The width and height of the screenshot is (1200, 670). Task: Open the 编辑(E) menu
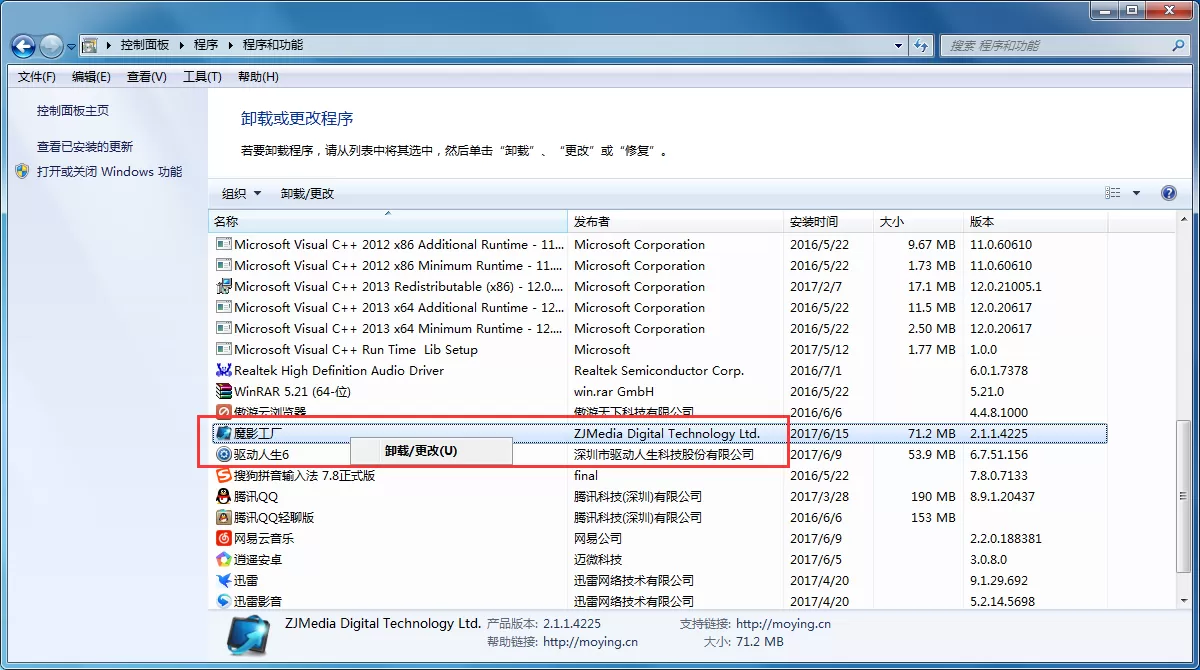point(92,77)
